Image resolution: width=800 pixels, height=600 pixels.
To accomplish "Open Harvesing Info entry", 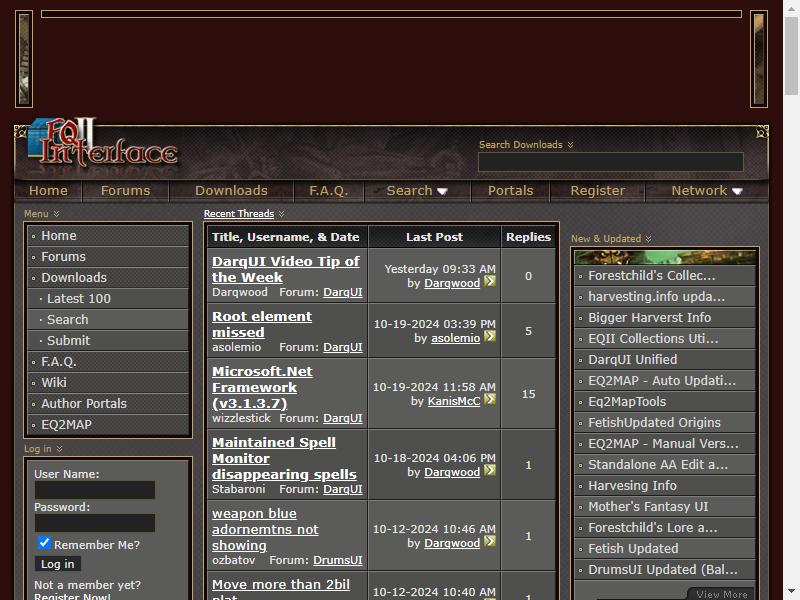I will click(x=664, y=486).
